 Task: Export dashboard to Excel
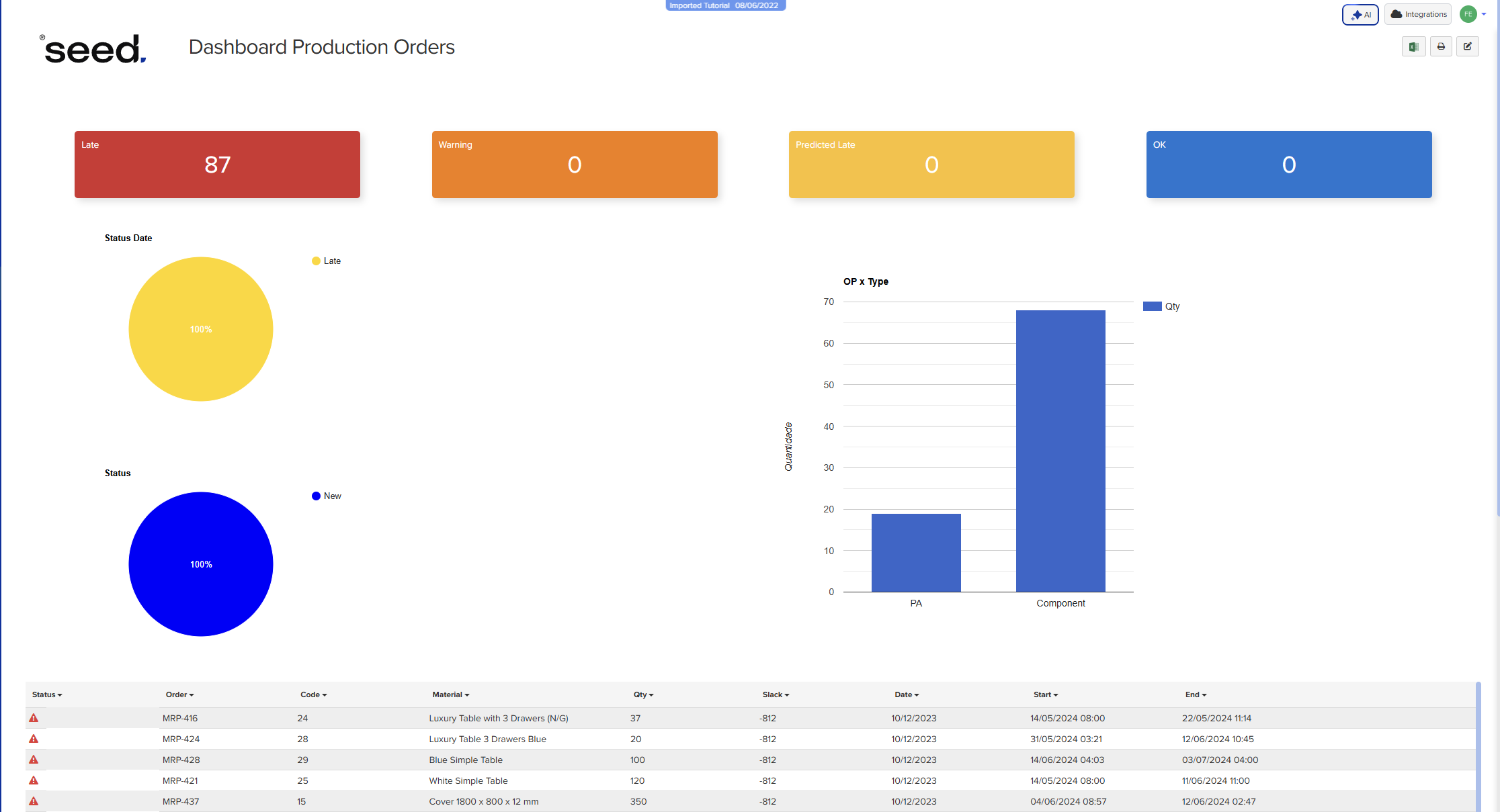[x=1413, y=46]
